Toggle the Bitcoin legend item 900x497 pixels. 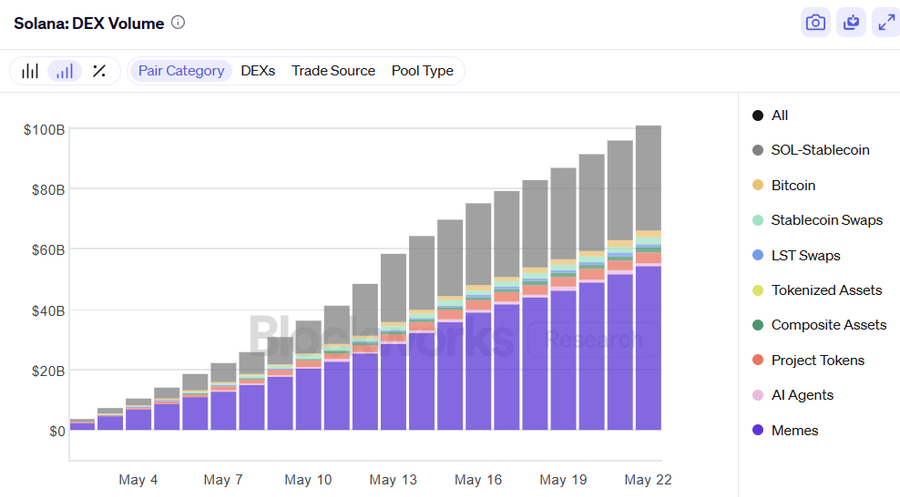point(793,185)
